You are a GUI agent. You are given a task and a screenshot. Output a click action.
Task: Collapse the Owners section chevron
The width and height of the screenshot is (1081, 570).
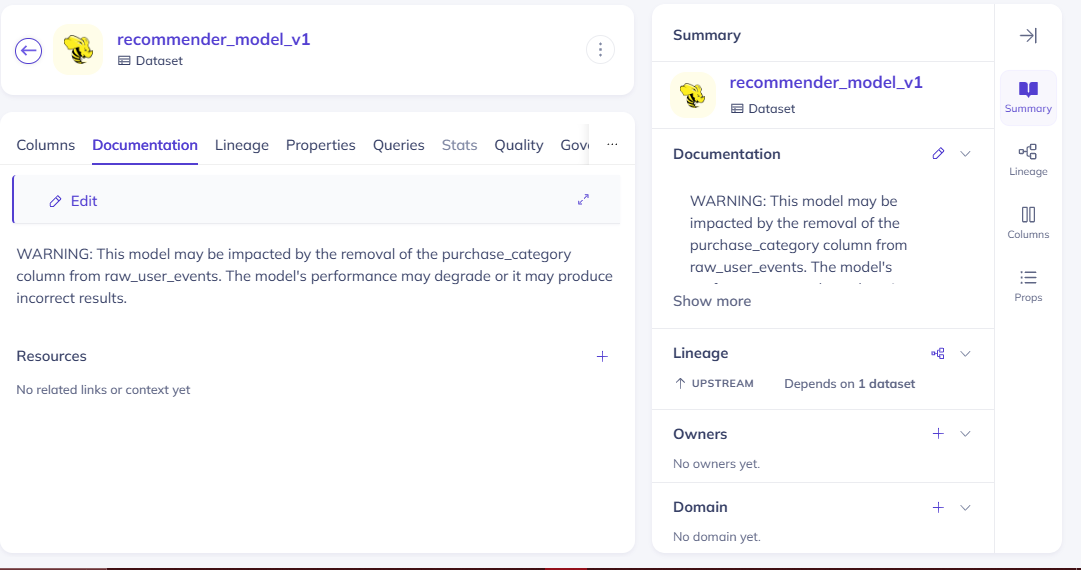tap(965, 434)
